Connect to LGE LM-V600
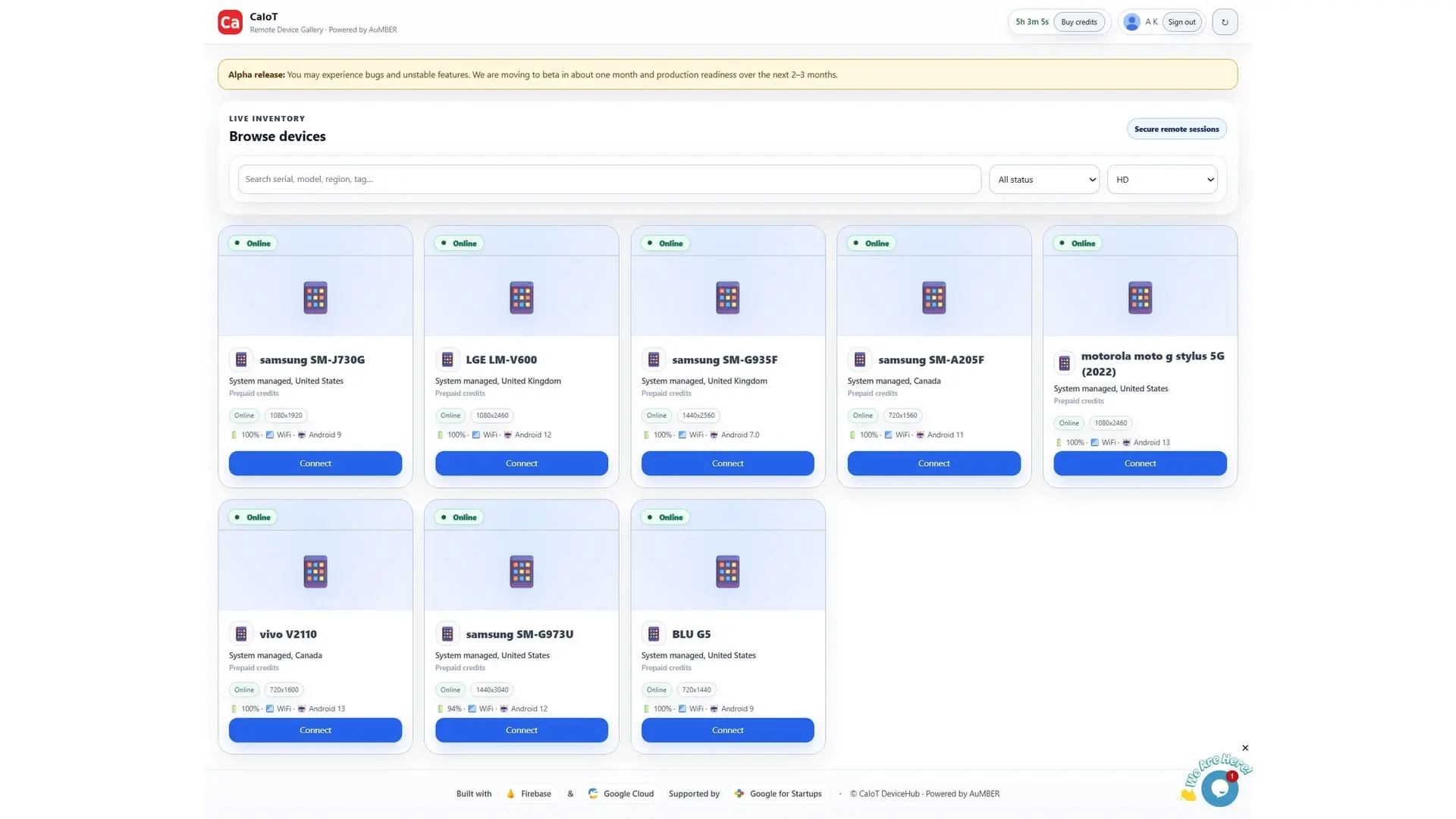 click(x=522, y=463)
